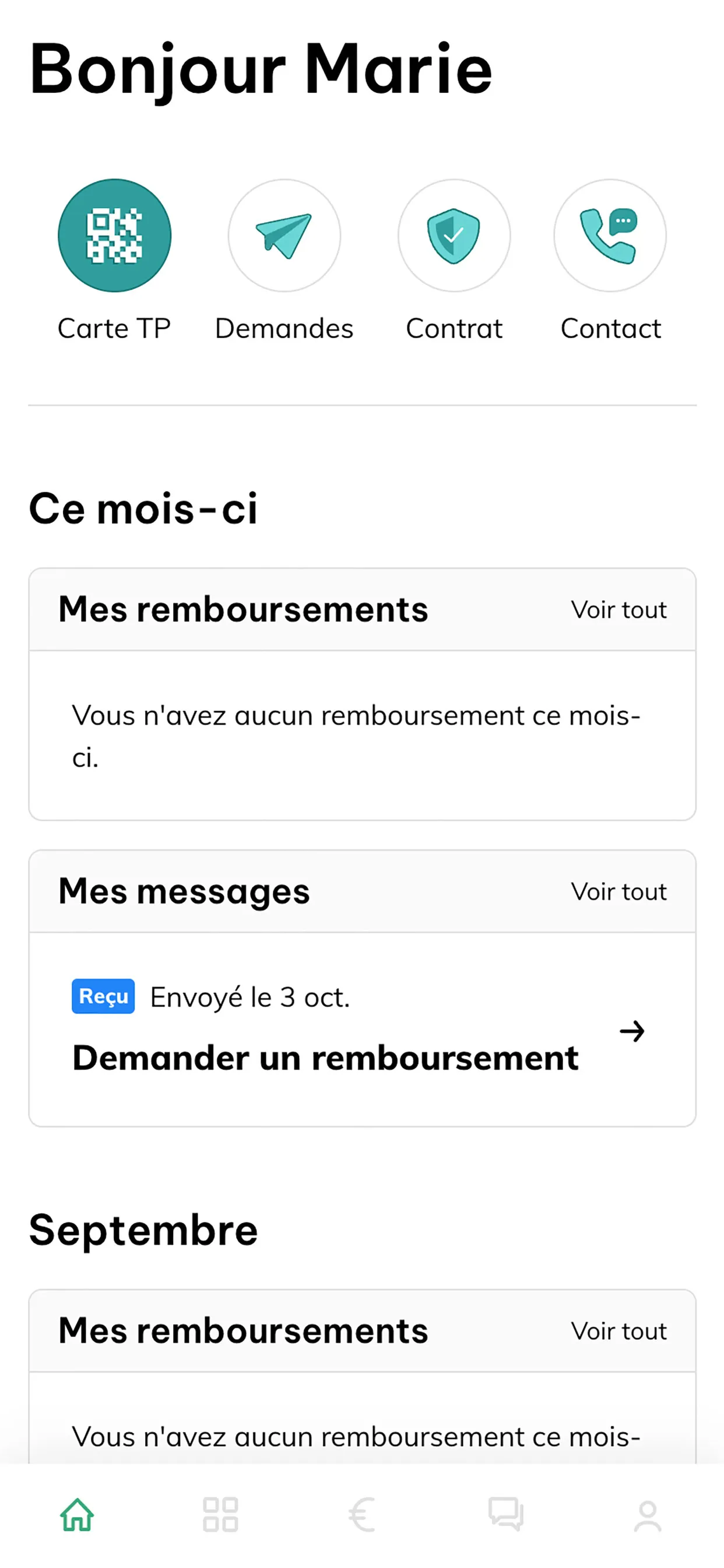
Task: Click the blue Reçu status badge
Action: tap(103, 996)
